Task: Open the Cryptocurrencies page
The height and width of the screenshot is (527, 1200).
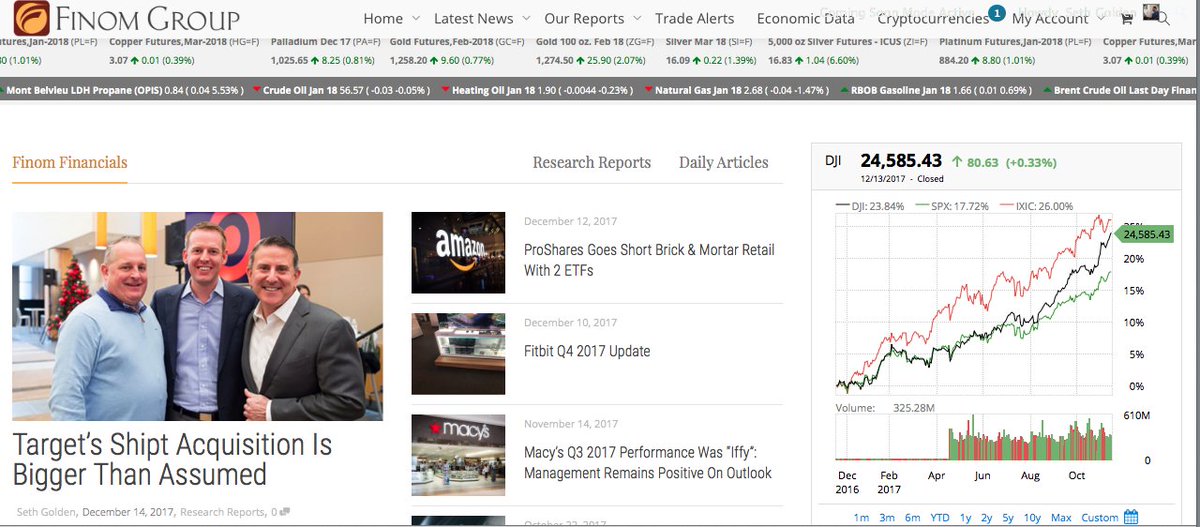Action: (x=934, y=19)
